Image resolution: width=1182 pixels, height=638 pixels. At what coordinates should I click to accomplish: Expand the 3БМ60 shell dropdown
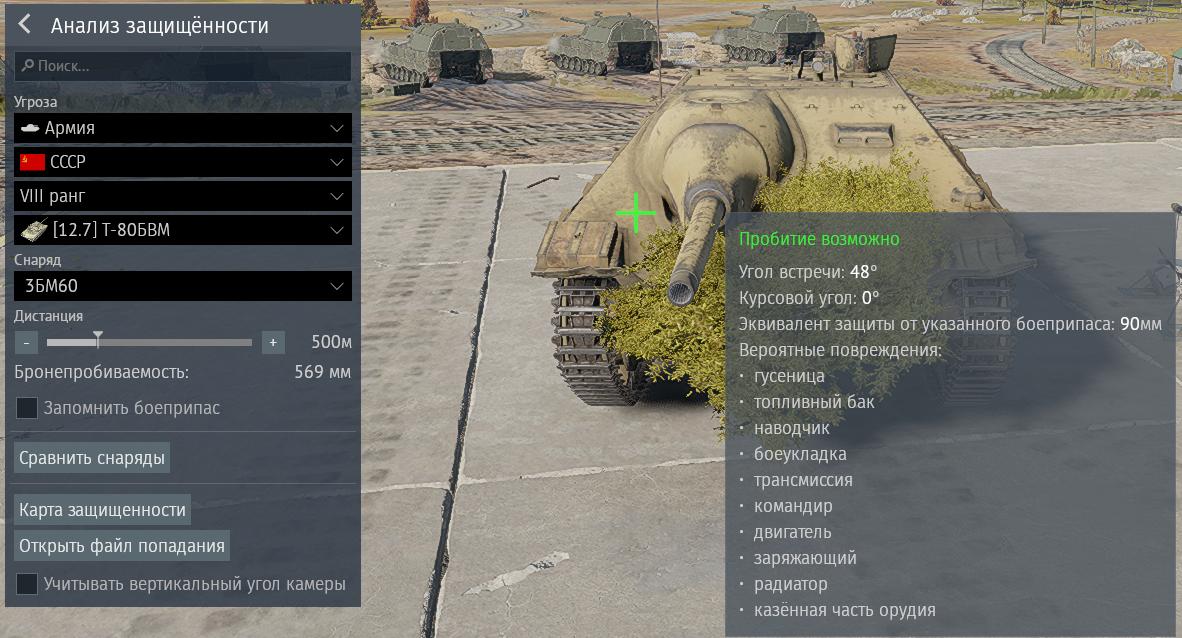coord(183,286)
